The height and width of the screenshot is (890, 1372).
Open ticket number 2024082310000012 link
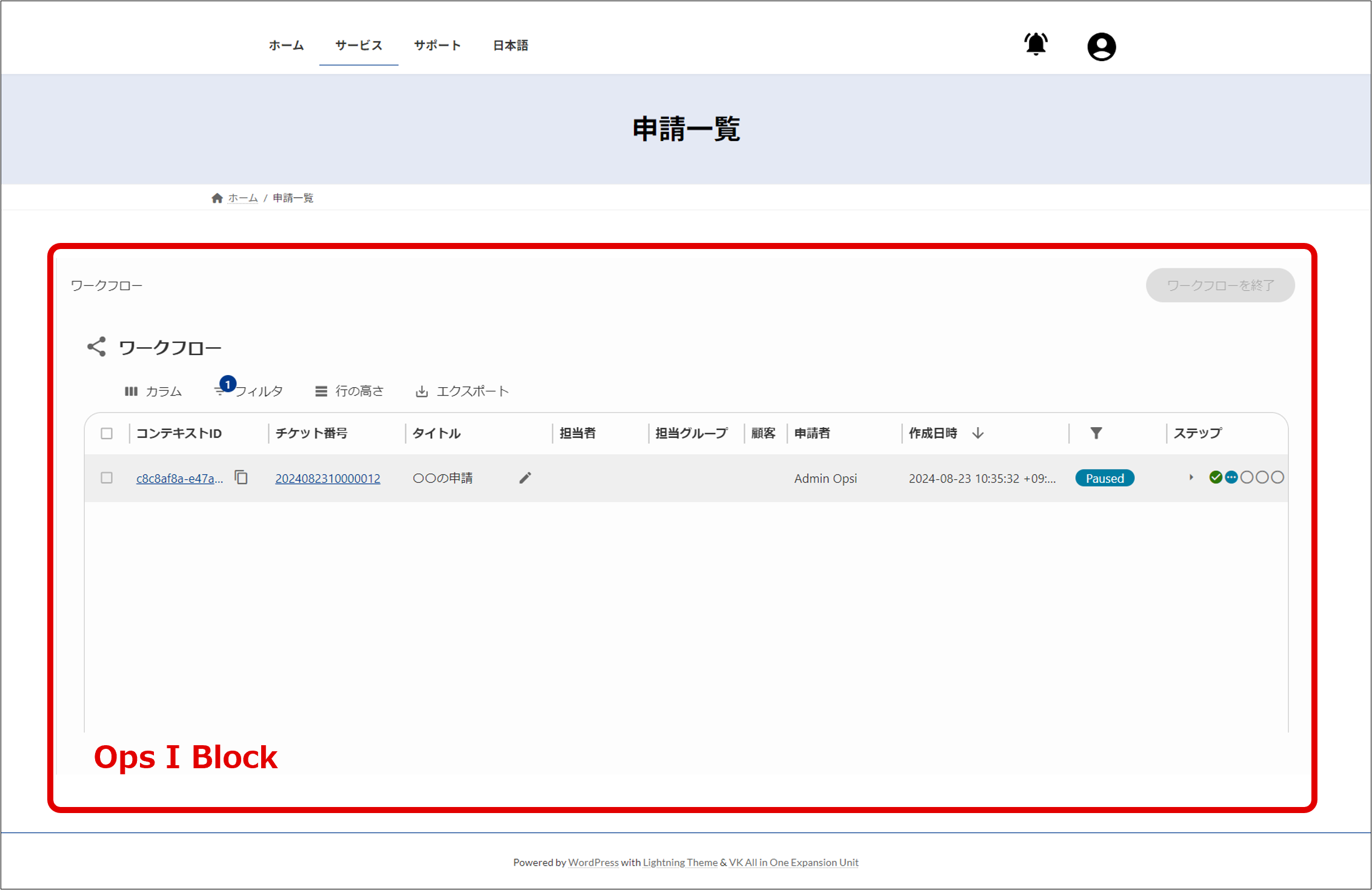(x=328, y=479)
